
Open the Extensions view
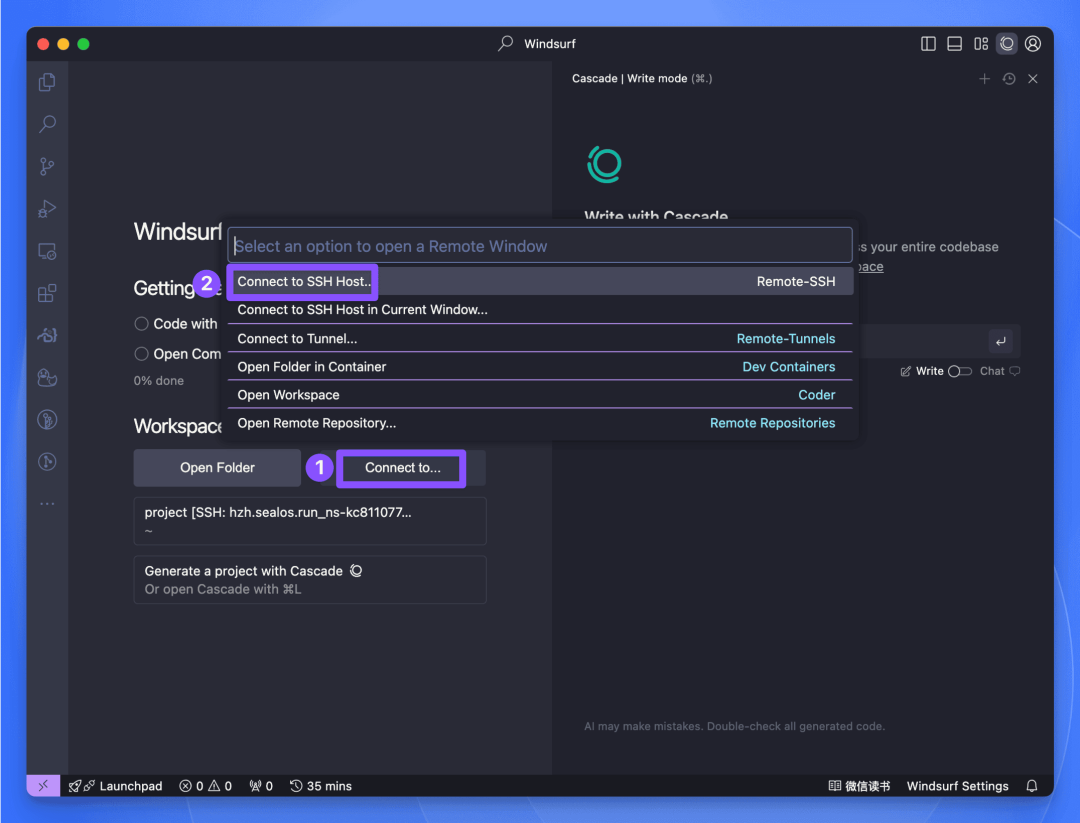coord(47,293)
